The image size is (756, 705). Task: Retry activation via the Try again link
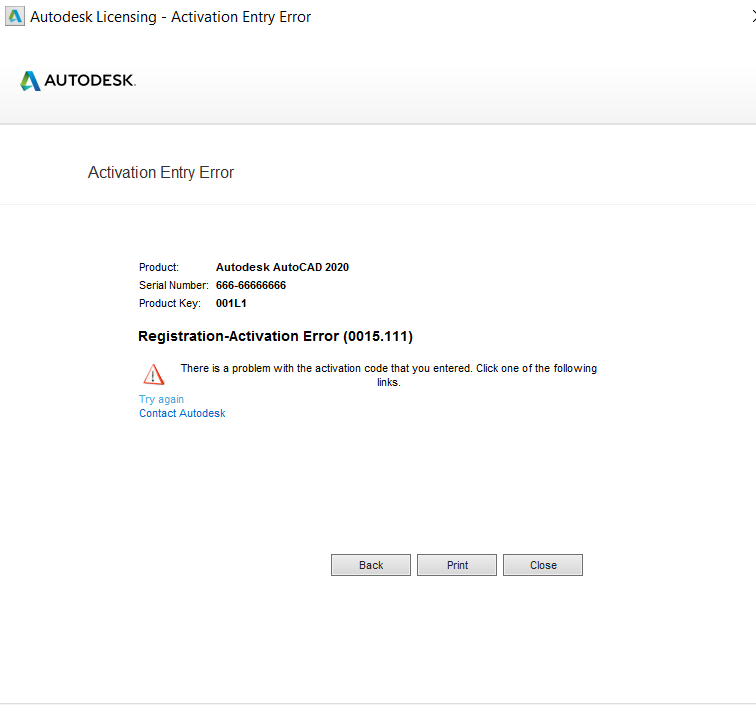click(162, 399)
